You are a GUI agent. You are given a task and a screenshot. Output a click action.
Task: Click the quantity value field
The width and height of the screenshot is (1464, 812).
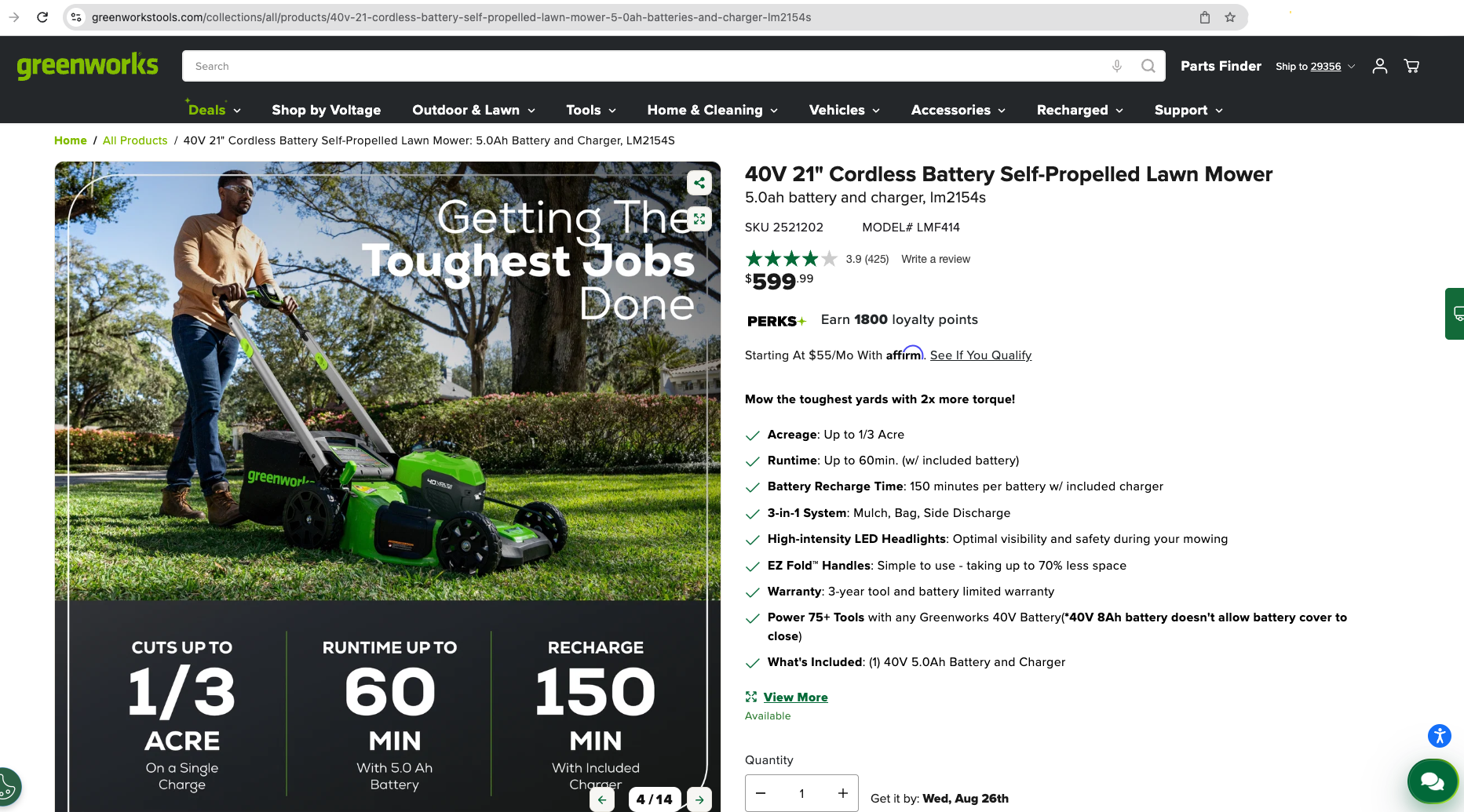pos(801,793)
